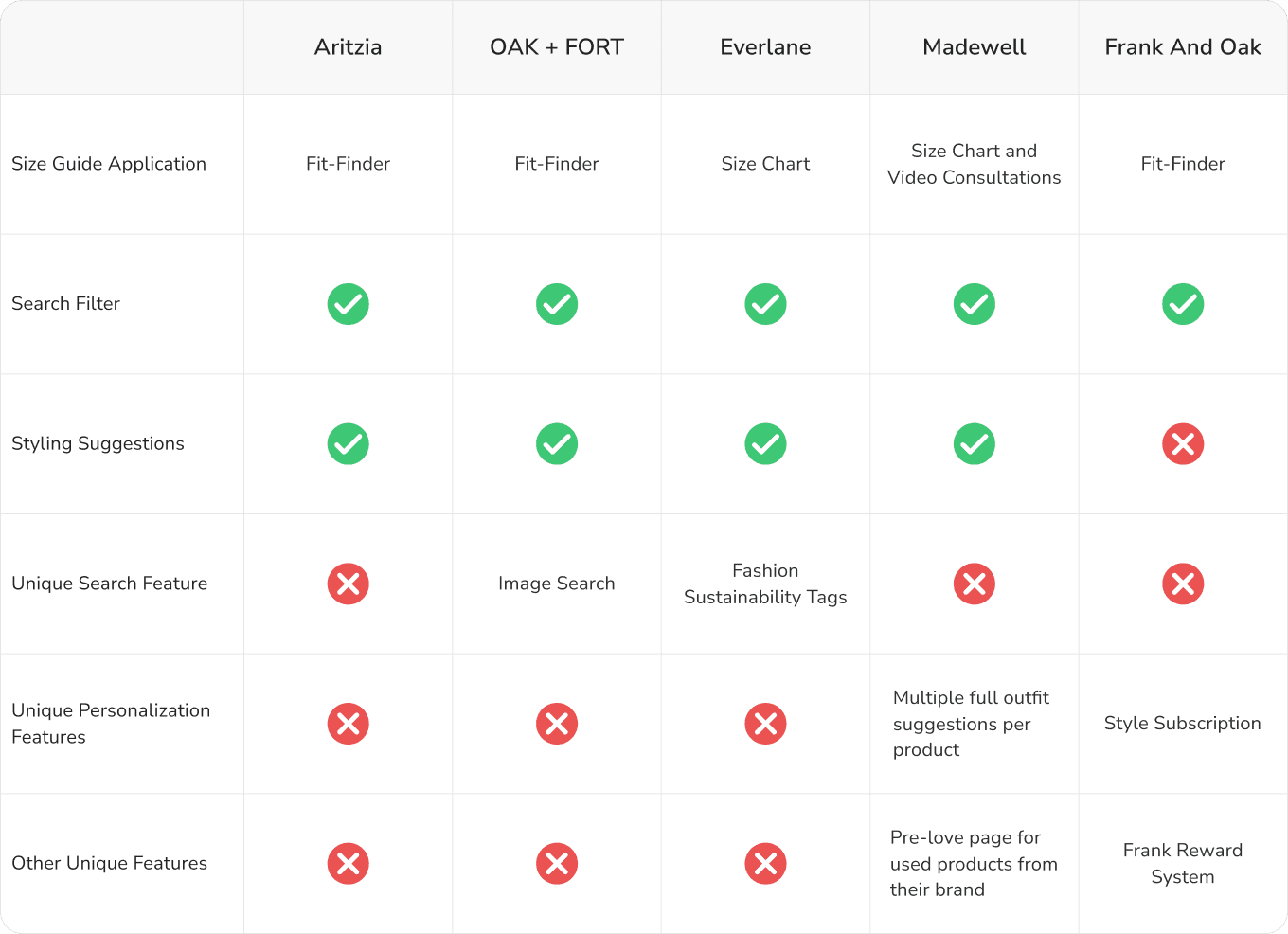Click OAK + FORT's red X for Other Unique Features
Screen dimensions: 1288x934
coord(557,863)
